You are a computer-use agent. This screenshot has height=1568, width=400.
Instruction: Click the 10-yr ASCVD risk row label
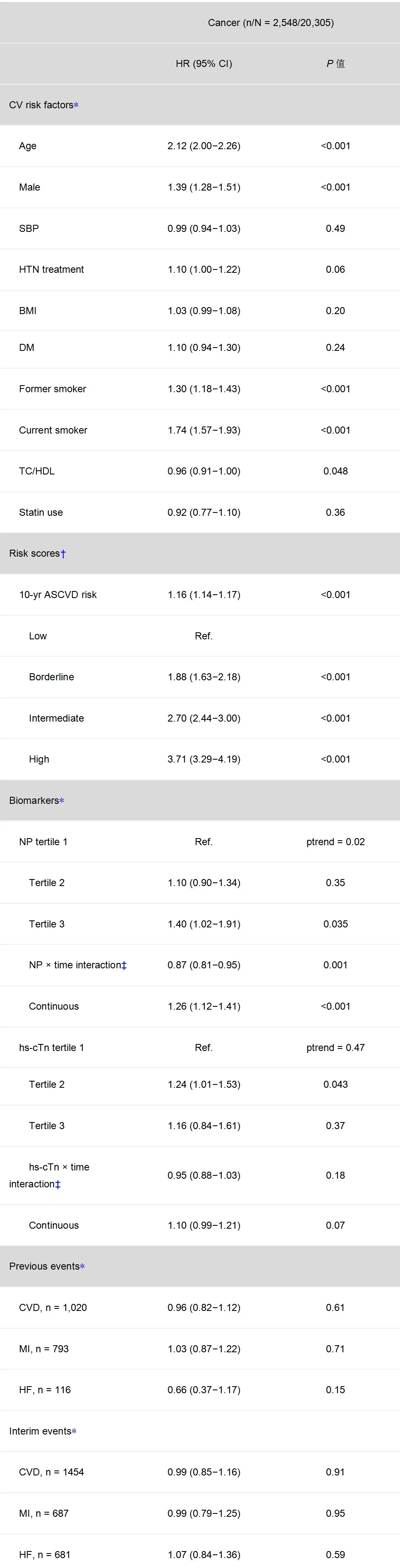coord(58,595)
